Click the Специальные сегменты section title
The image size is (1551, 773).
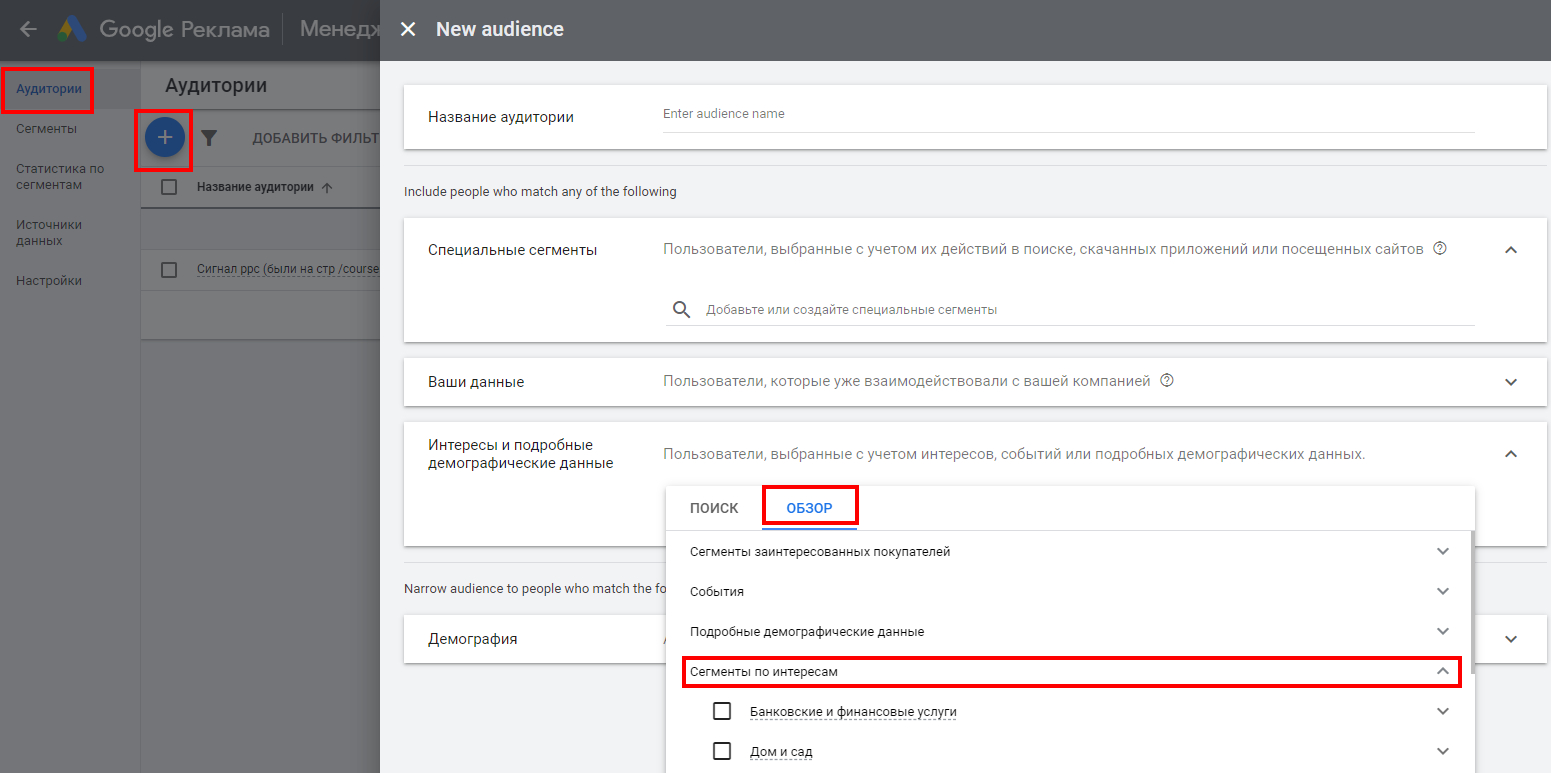pos(512,250)
